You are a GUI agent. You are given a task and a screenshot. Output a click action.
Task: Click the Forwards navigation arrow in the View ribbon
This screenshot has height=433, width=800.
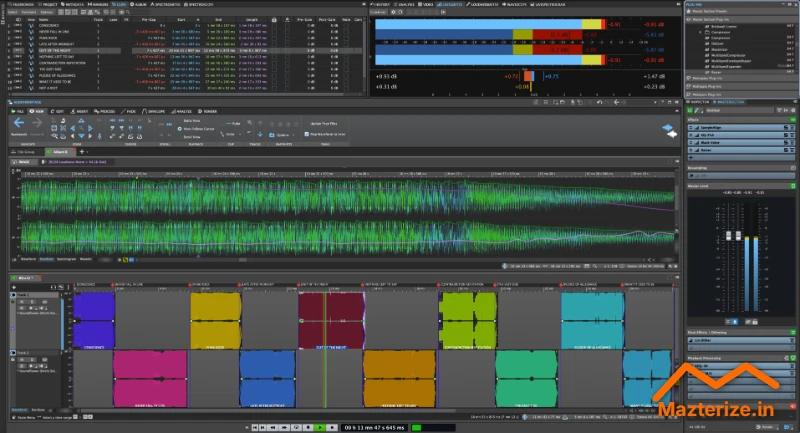[x=36, y=123]
